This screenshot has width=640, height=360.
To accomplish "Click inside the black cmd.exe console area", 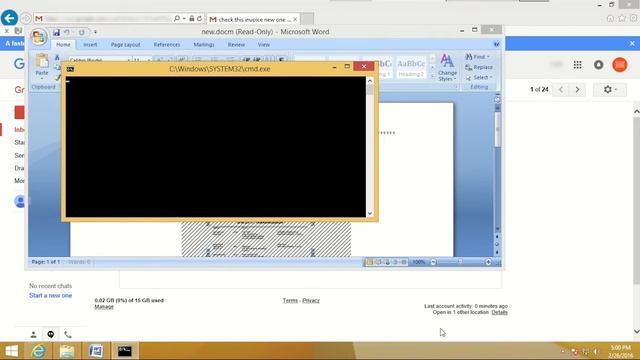I will [216, 147].
